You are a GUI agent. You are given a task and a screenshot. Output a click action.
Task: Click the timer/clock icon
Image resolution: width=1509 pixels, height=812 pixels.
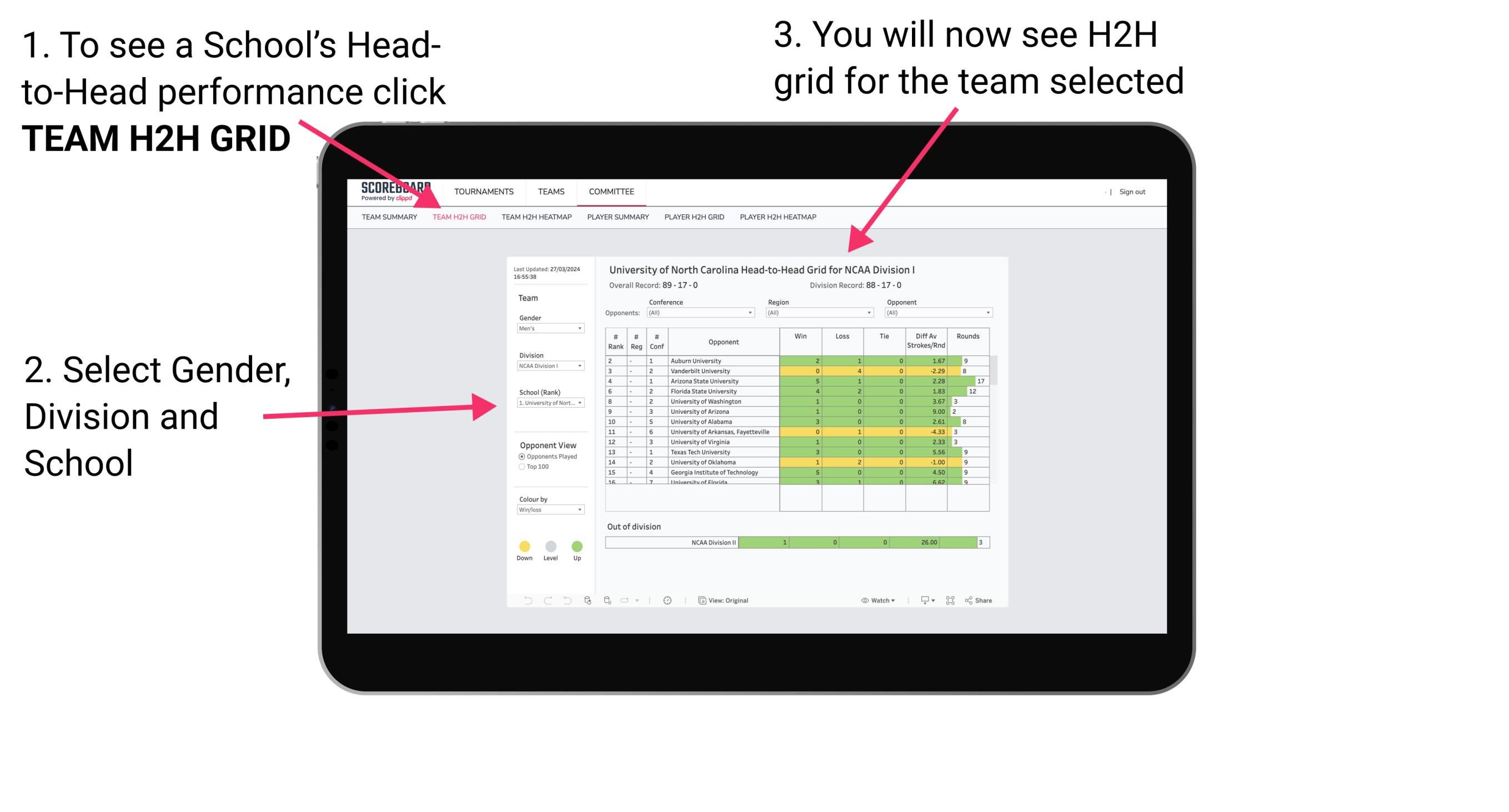click(670, 601)
